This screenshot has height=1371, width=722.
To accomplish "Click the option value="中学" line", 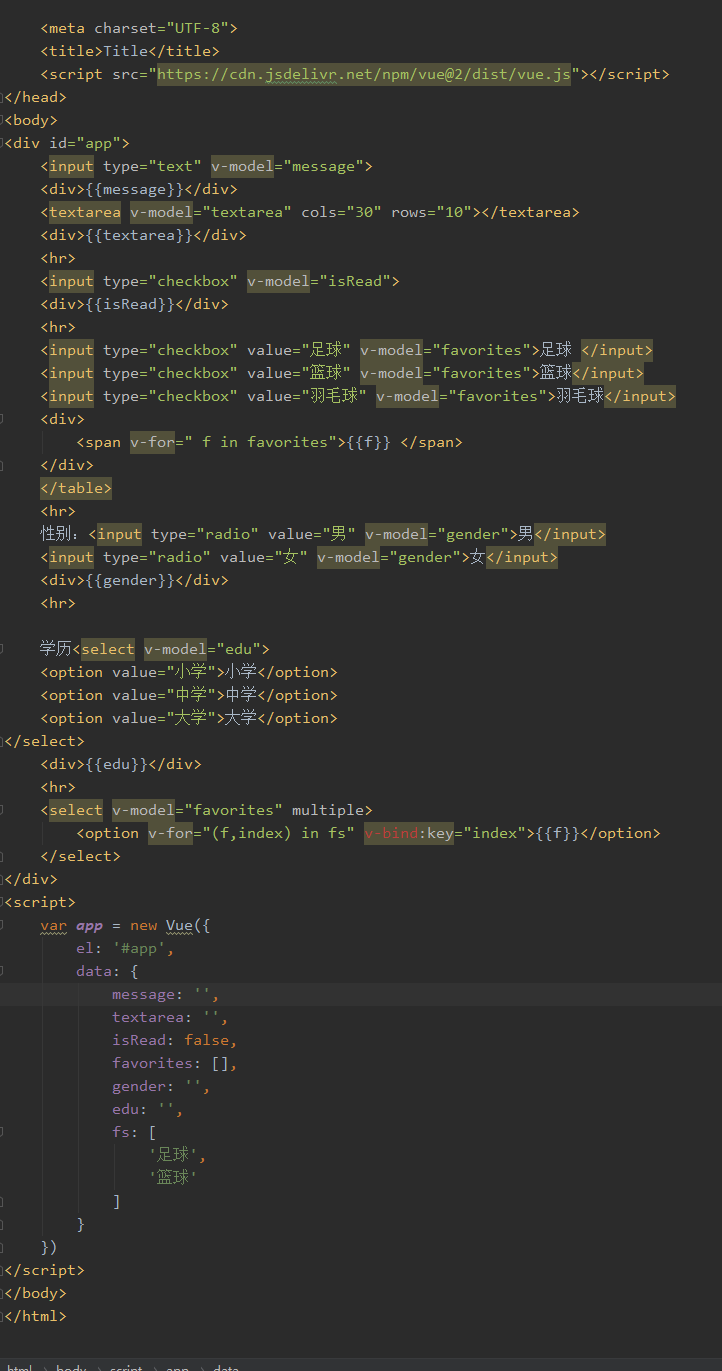I will [x=189, y=695].
